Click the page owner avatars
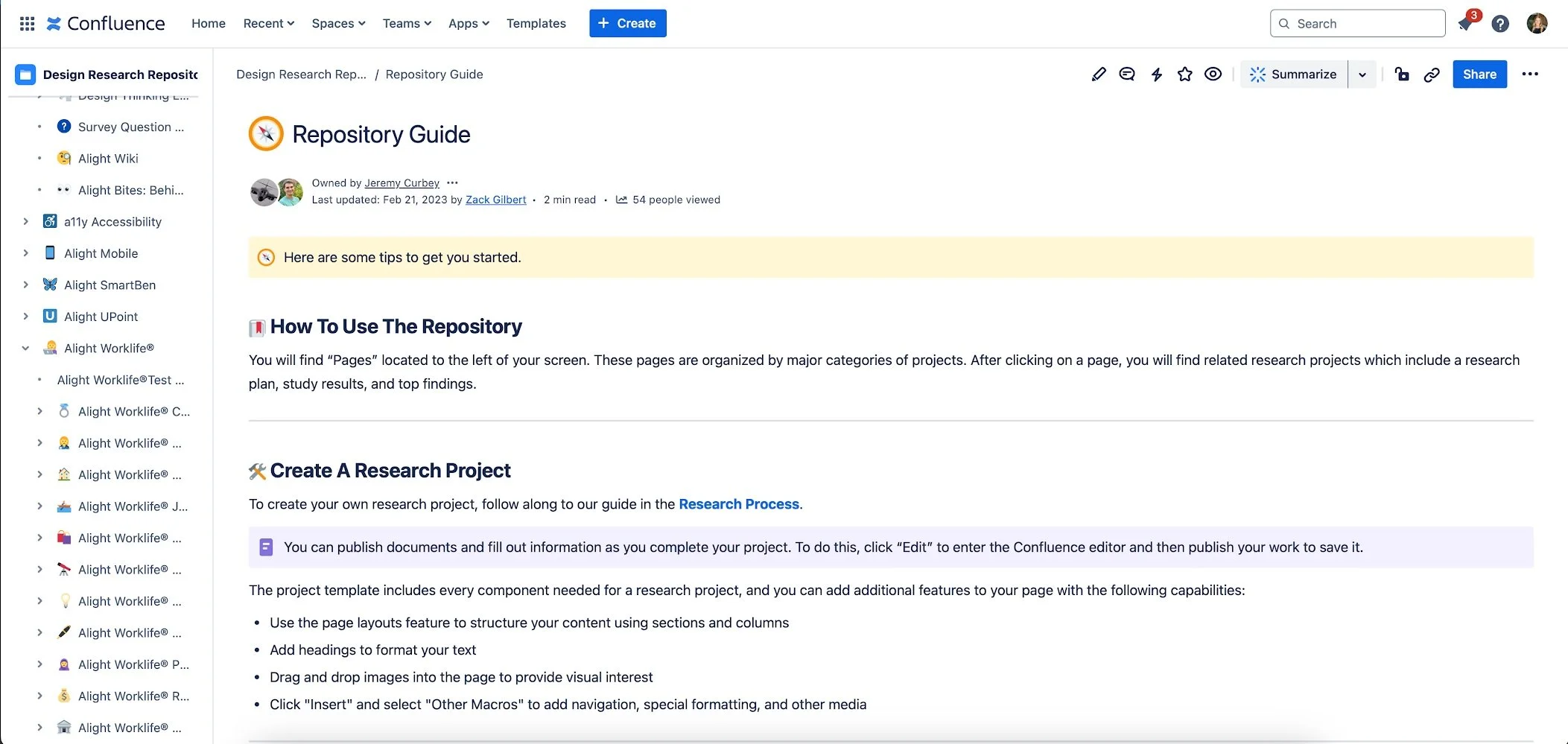 point(276,192)
